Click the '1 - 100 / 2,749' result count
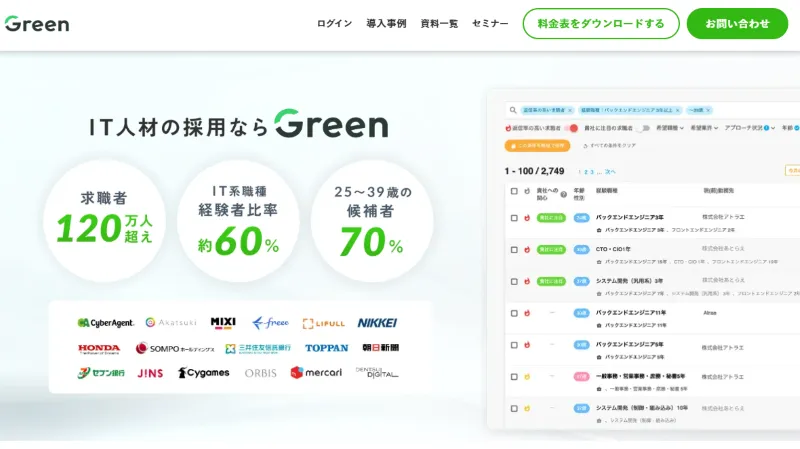Screen dimensions: 800x449 click(534, 171)
